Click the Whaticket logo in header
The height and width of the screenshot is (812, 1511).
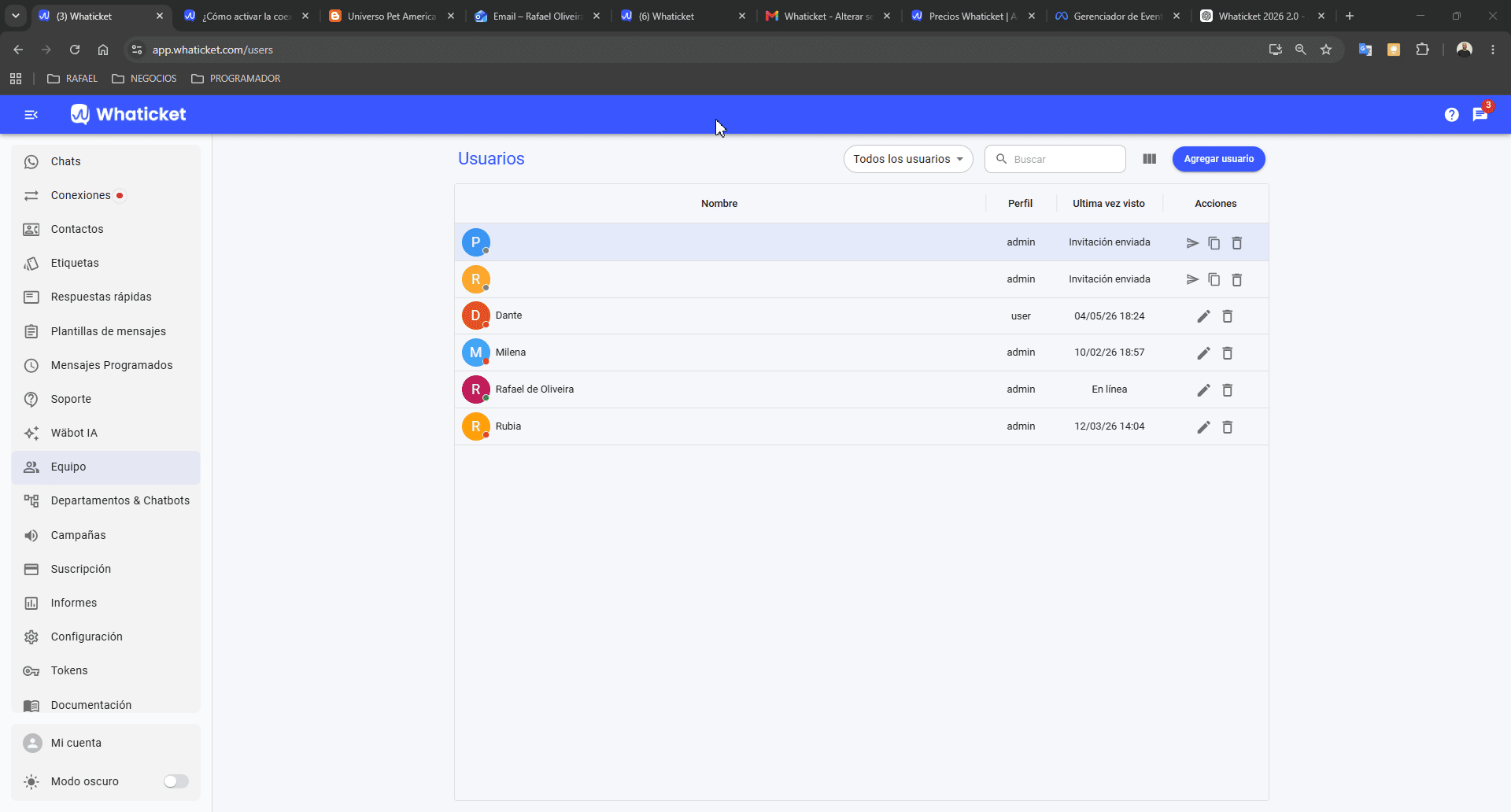point(128,115)
